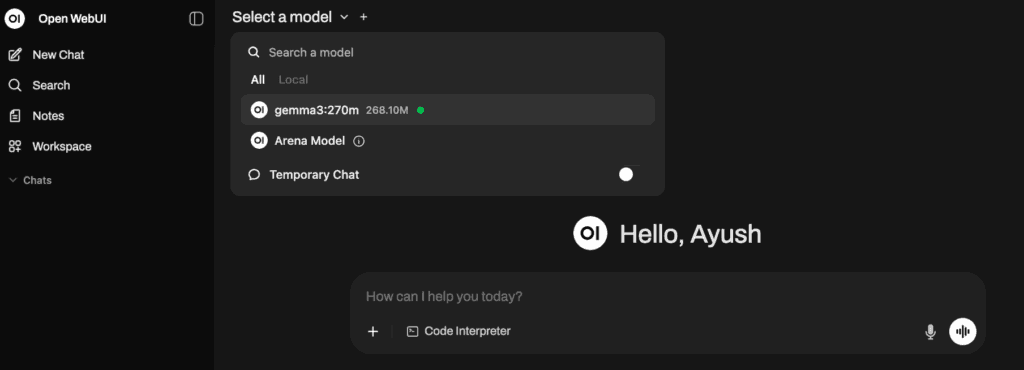Click the New Chat pencil icon
1024x370 pixels.
coord(14,55)
